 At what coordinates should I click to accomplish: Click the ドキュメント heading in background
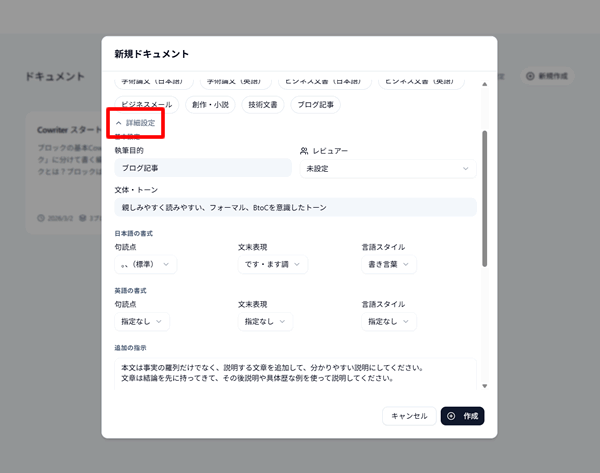pyautogui.click(x=55, y=76)
